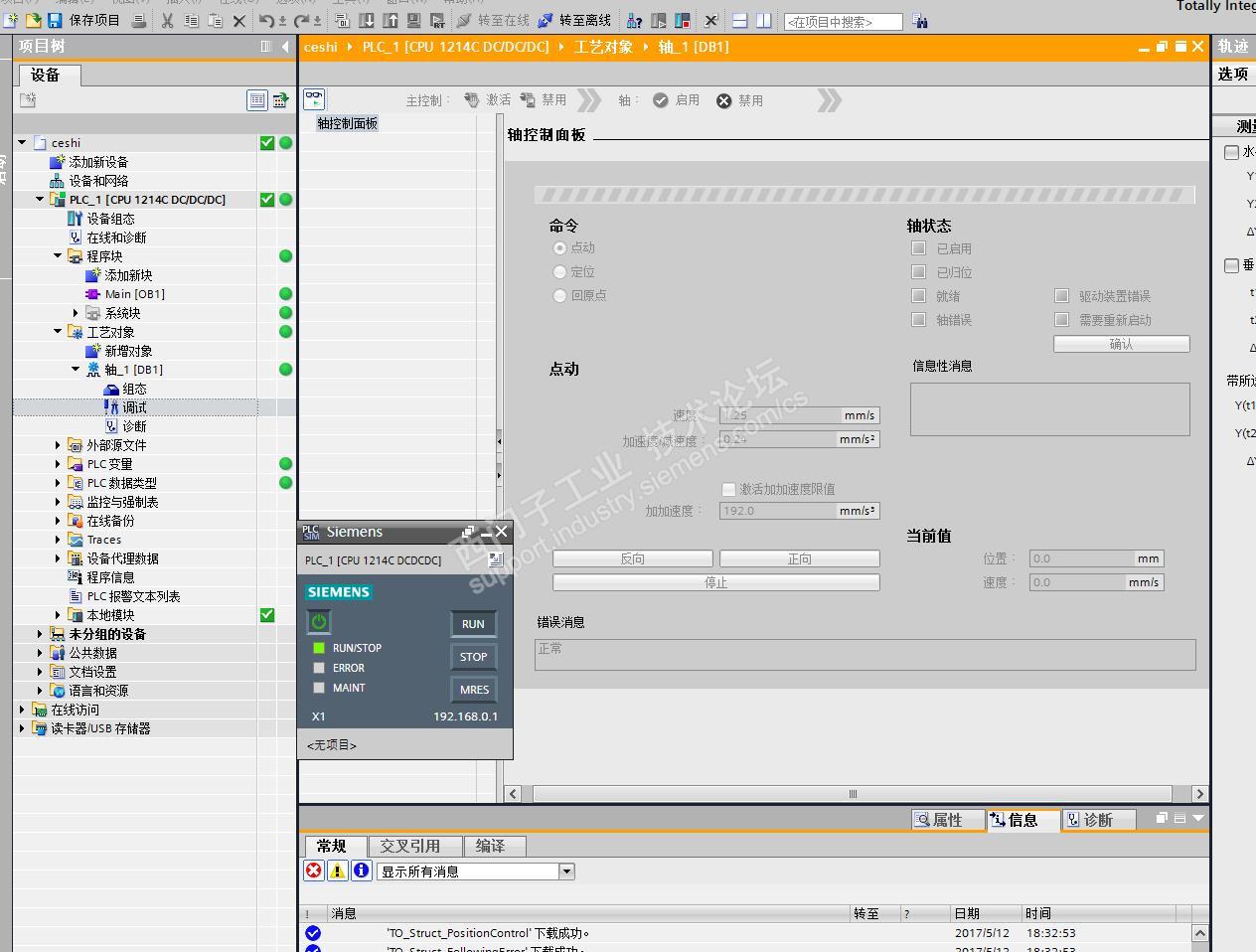The image size is (1256, 952).
Task: Collapse the PLC_1 tree node
Action: [40, 199]
